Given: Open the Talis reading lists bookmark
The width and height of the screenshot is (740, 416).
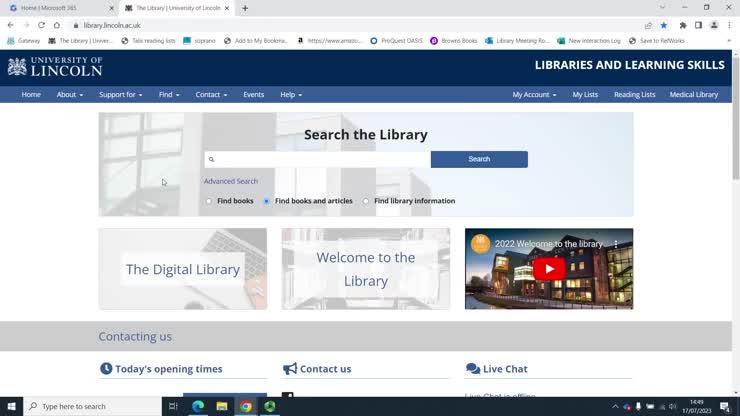Looking at the screenshot, I should [x=148, y=41].
